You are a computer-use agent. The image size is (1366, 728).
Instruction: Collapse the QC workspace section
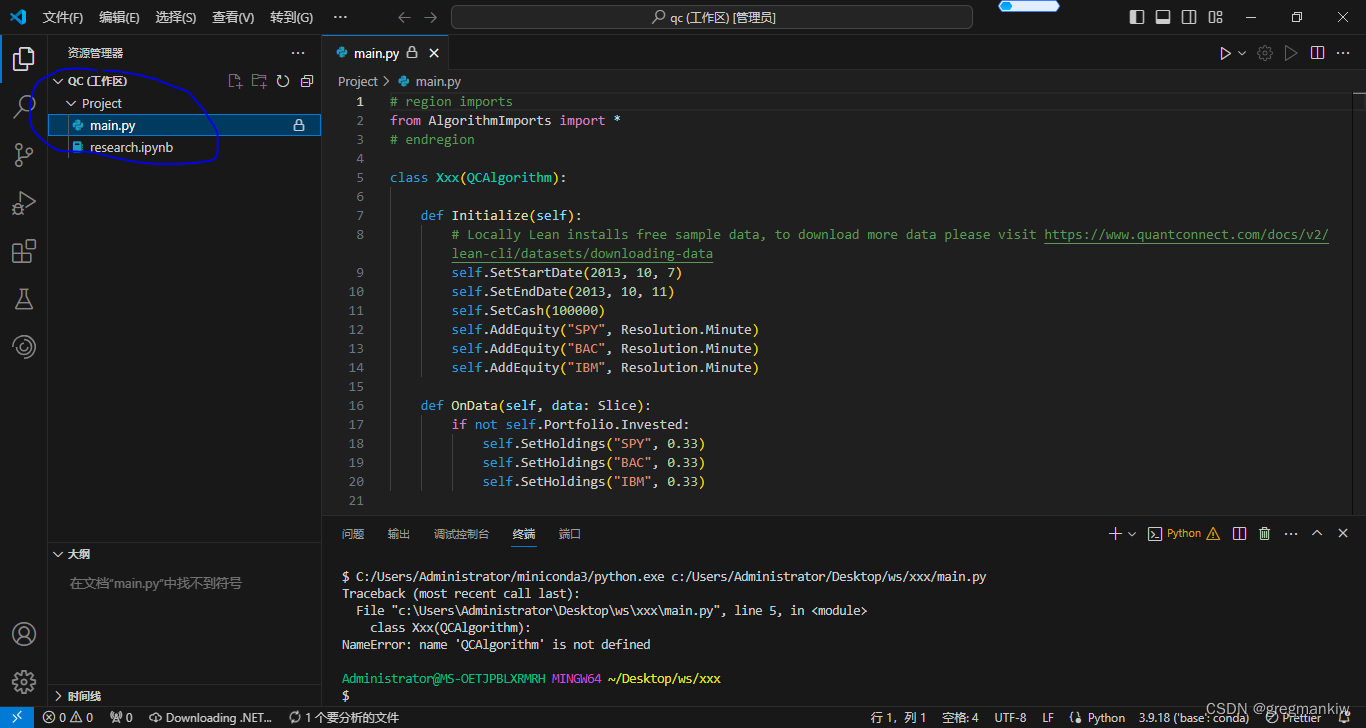click(57, 81)
